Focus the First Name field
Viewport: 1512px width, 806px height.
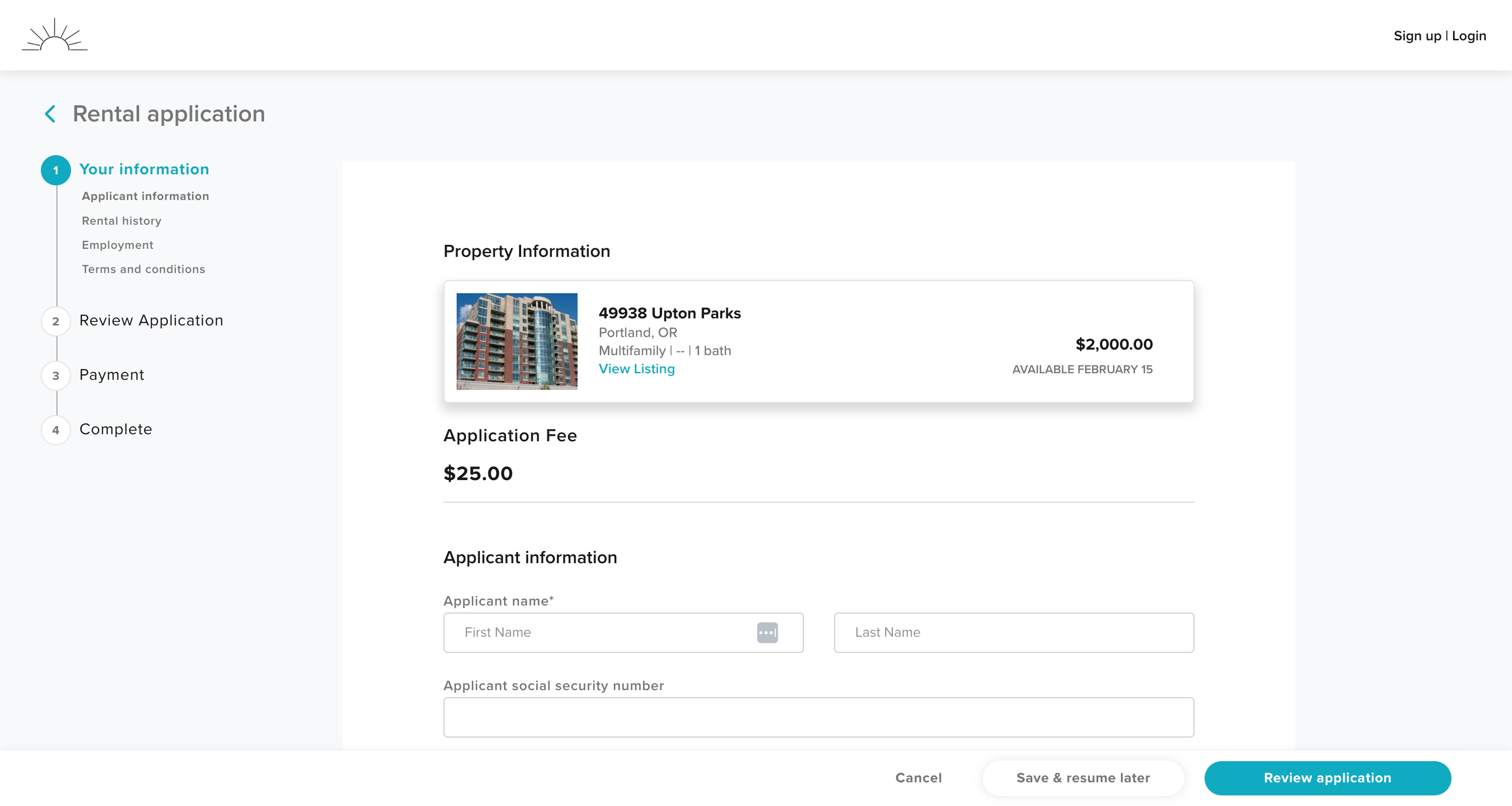623,632
